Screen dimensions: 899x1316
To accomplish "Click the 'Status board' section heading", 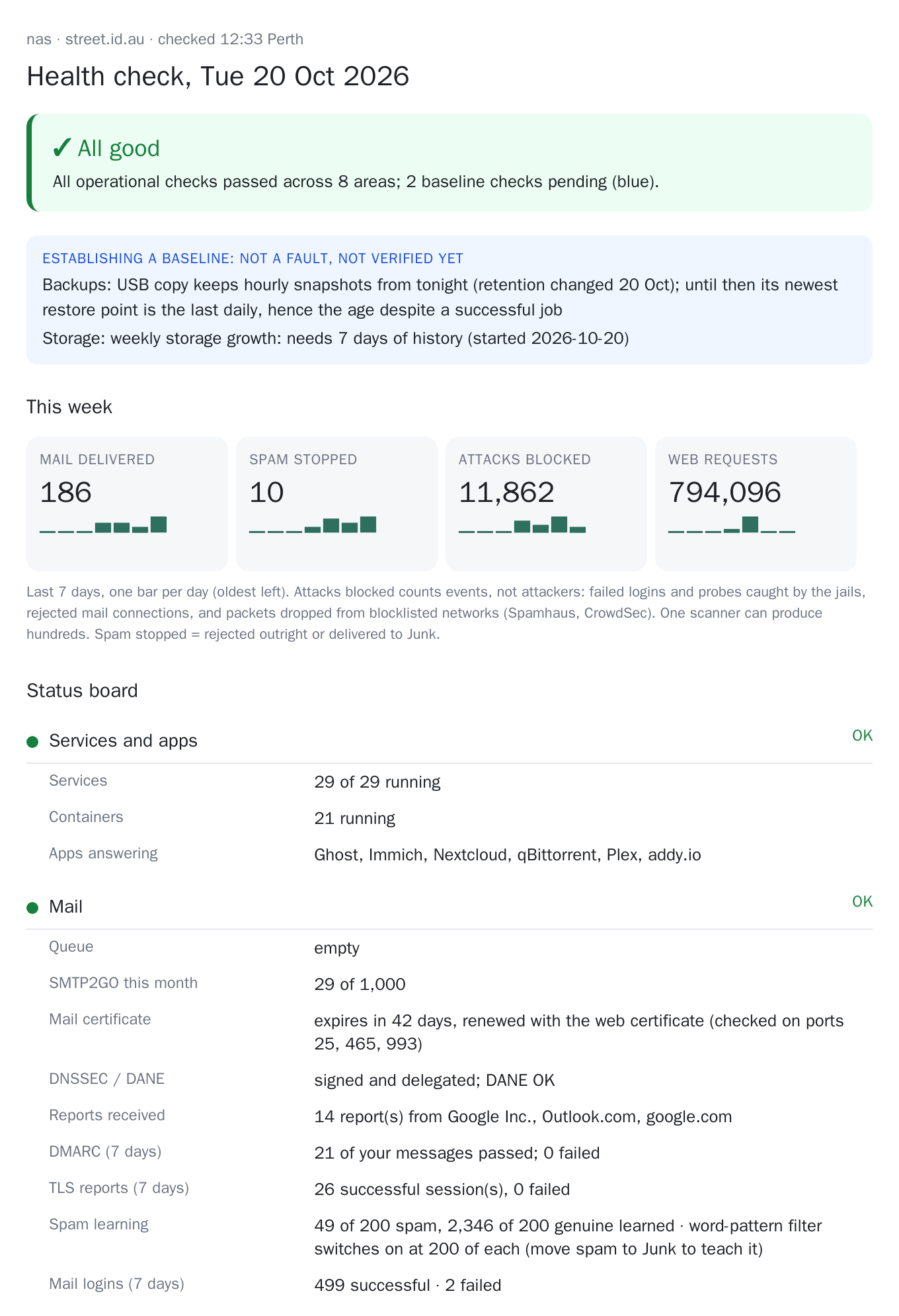I will [82, 690].
